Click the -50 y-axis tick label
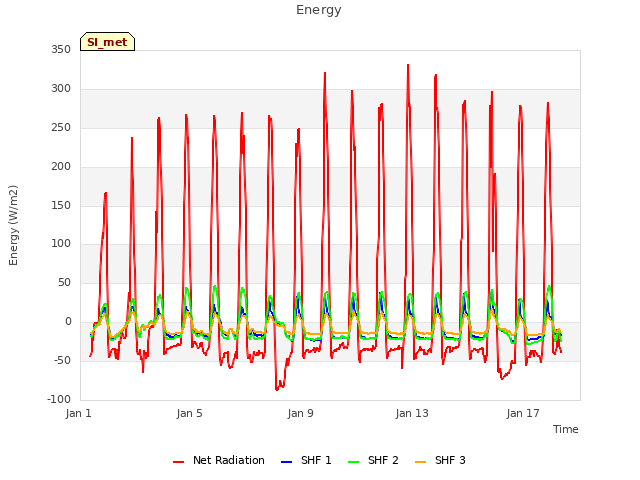The width and height of the screenshot is (640, 480). coord(62,360)
